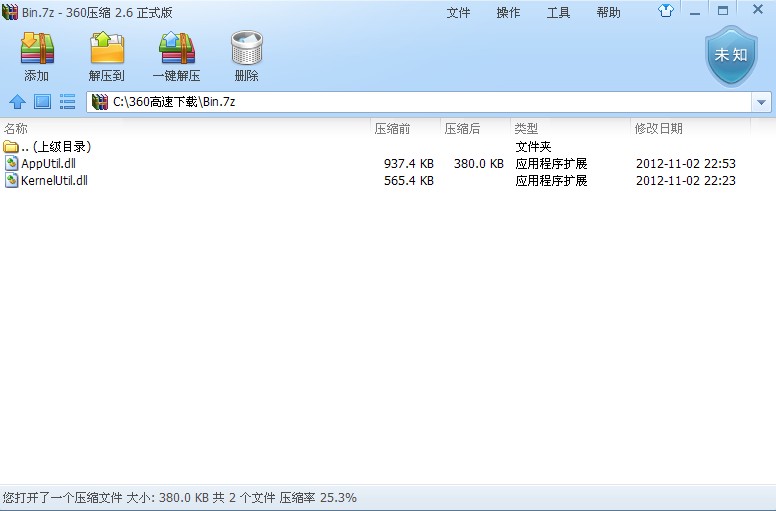The image size is (776, 511).
Task: Open the 帮助 menu
Action: click(608, 12)
